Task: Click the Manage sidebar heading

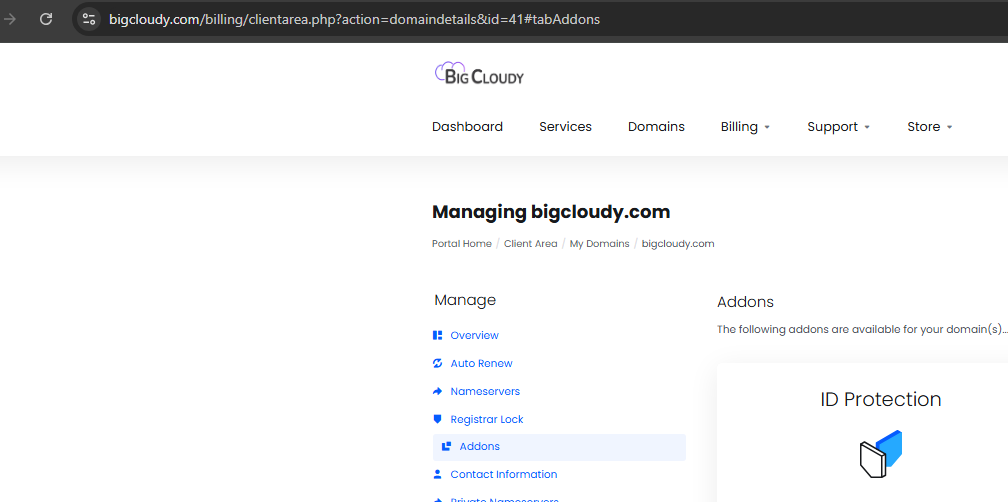Action: point(465,300)
